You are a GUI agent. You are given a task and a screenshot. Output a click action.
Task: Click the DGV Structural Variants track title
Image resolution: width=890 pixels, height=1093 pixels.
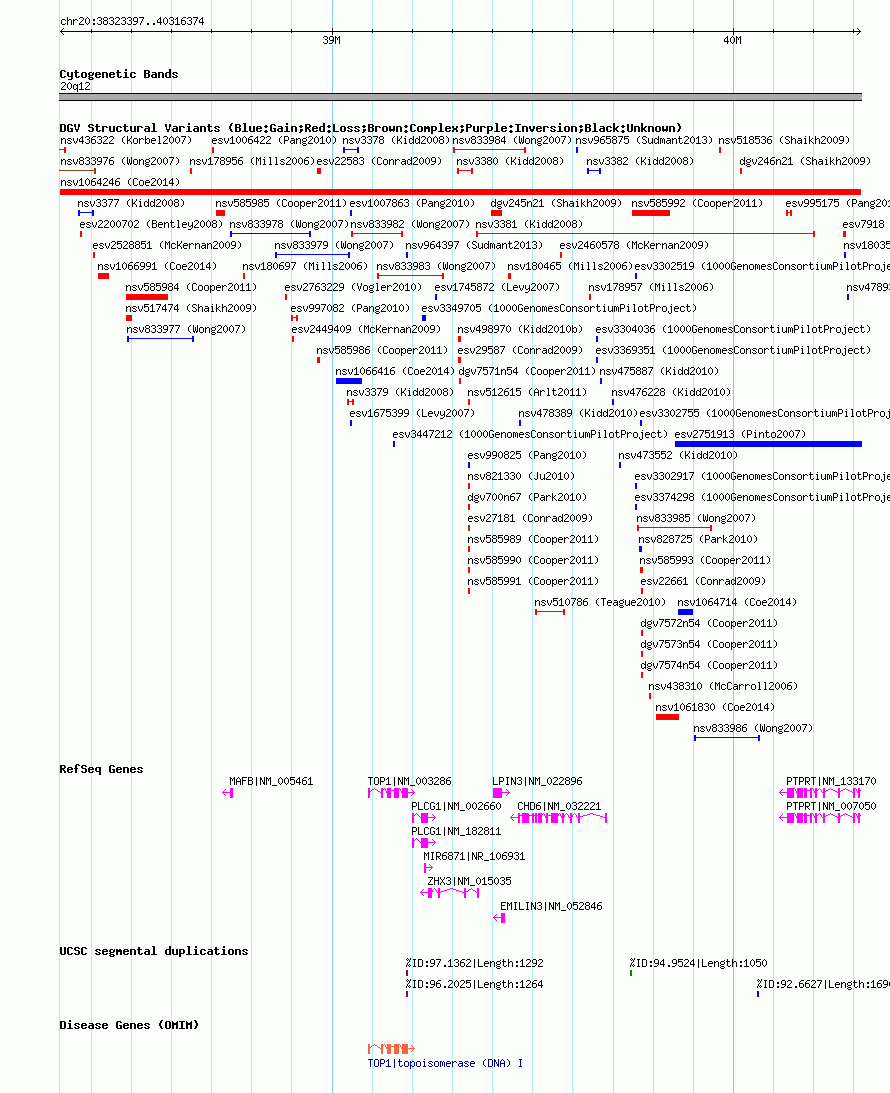pyautogui.click(x=371, y=128)
